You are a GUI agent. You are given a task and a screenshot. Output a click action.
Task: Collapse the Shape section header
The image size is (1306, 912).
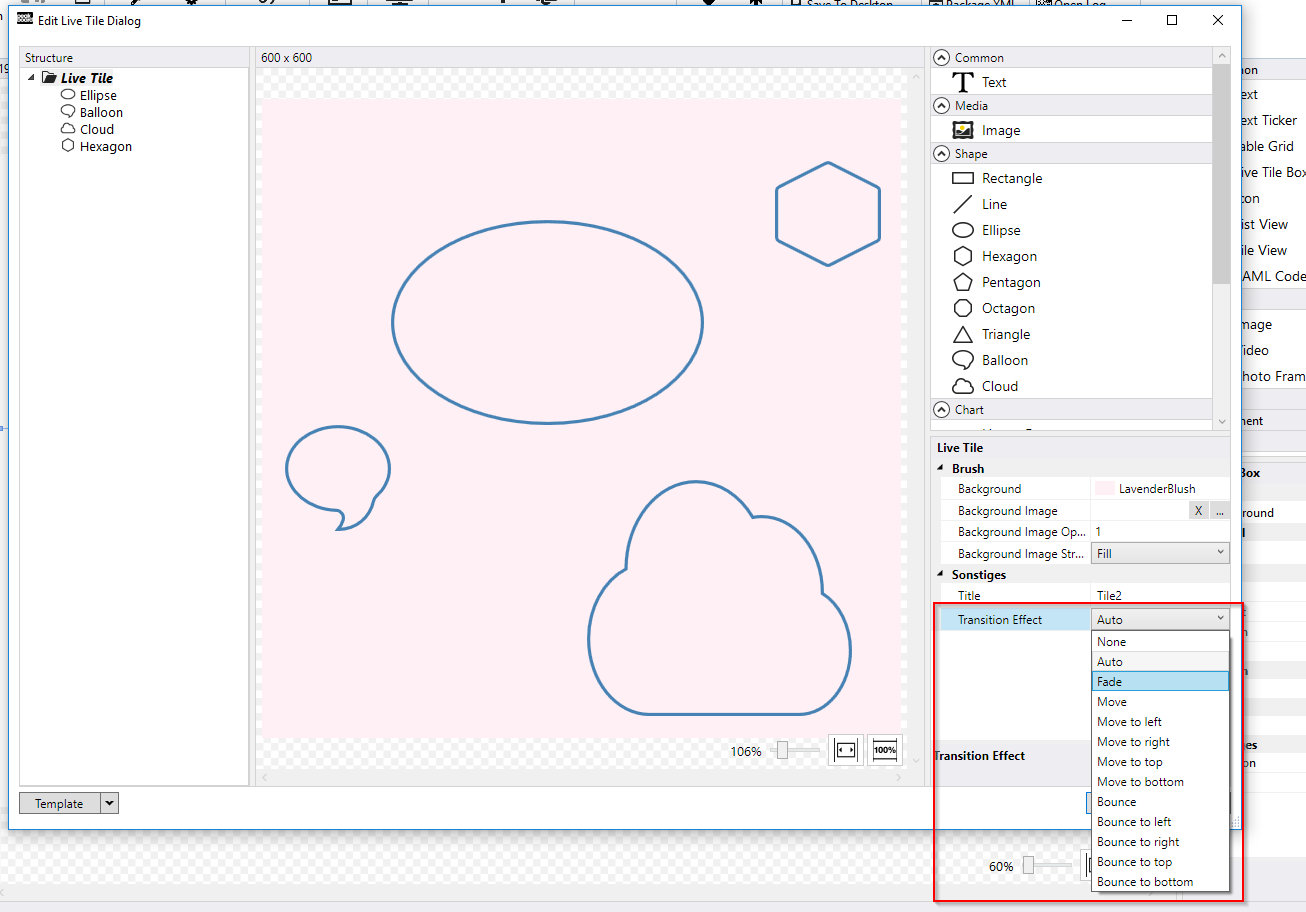(x=941, y=153)
